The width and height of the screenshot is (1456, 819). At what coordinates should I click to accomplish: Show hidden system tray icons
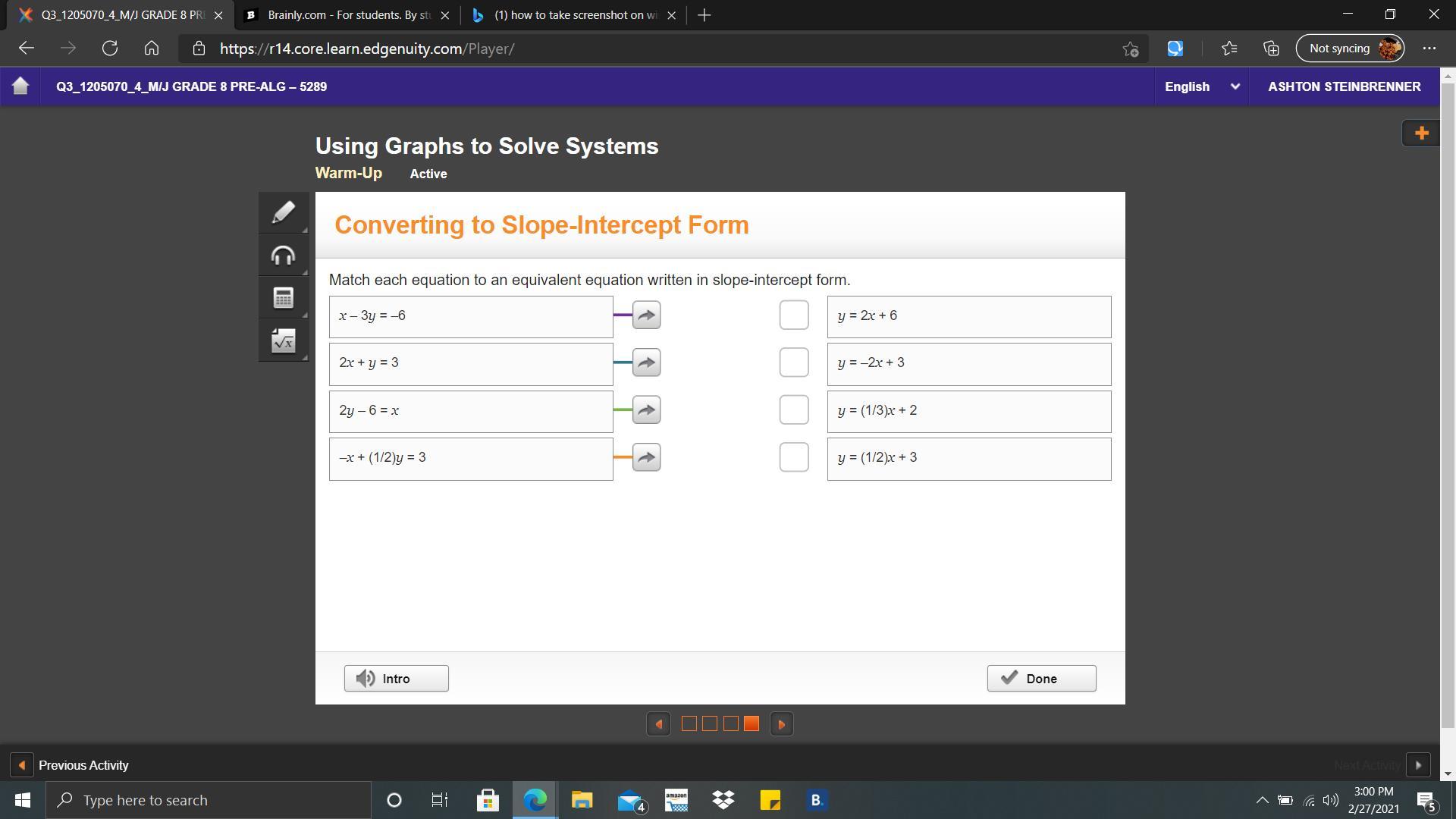(x=1262, y=800)
